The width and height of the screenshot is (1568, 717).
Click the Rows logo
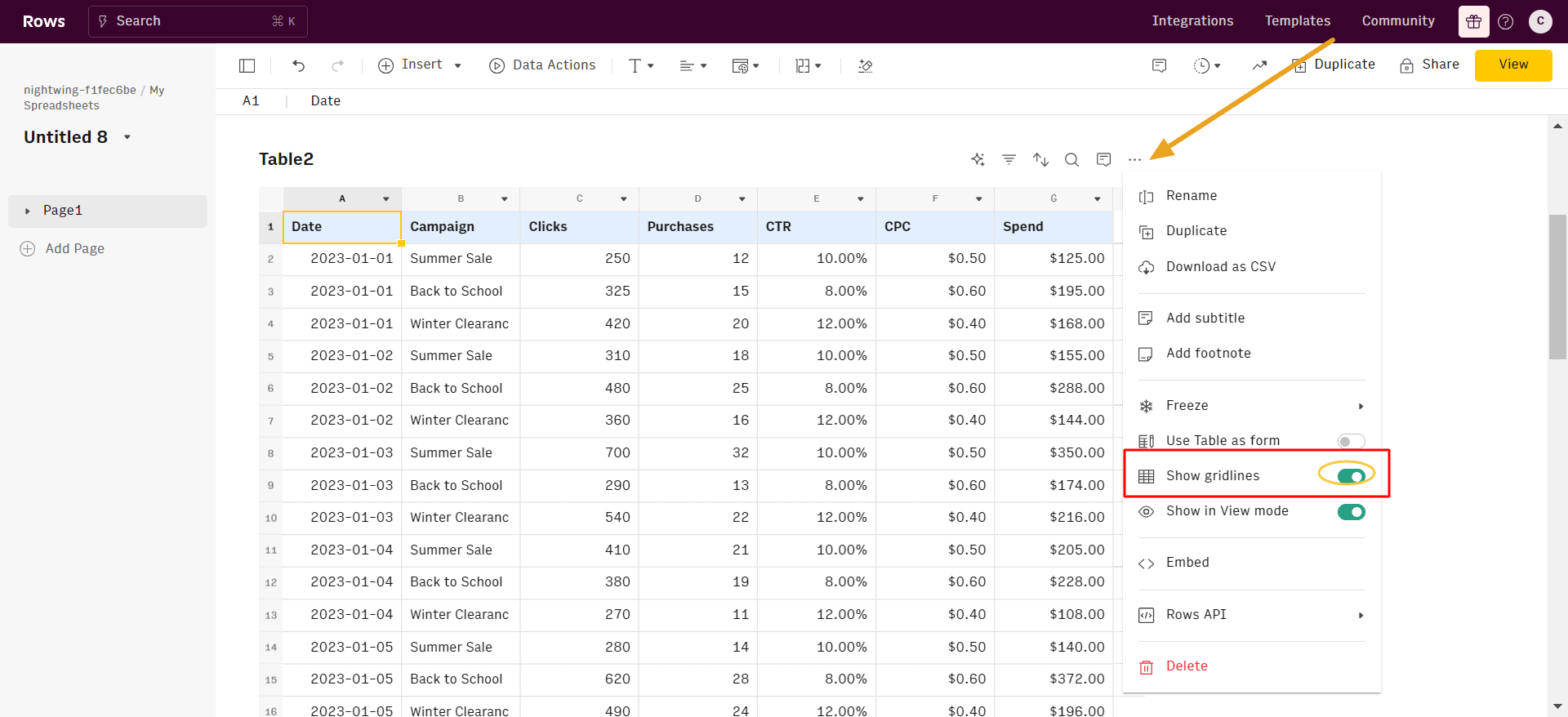coord(44,21)
